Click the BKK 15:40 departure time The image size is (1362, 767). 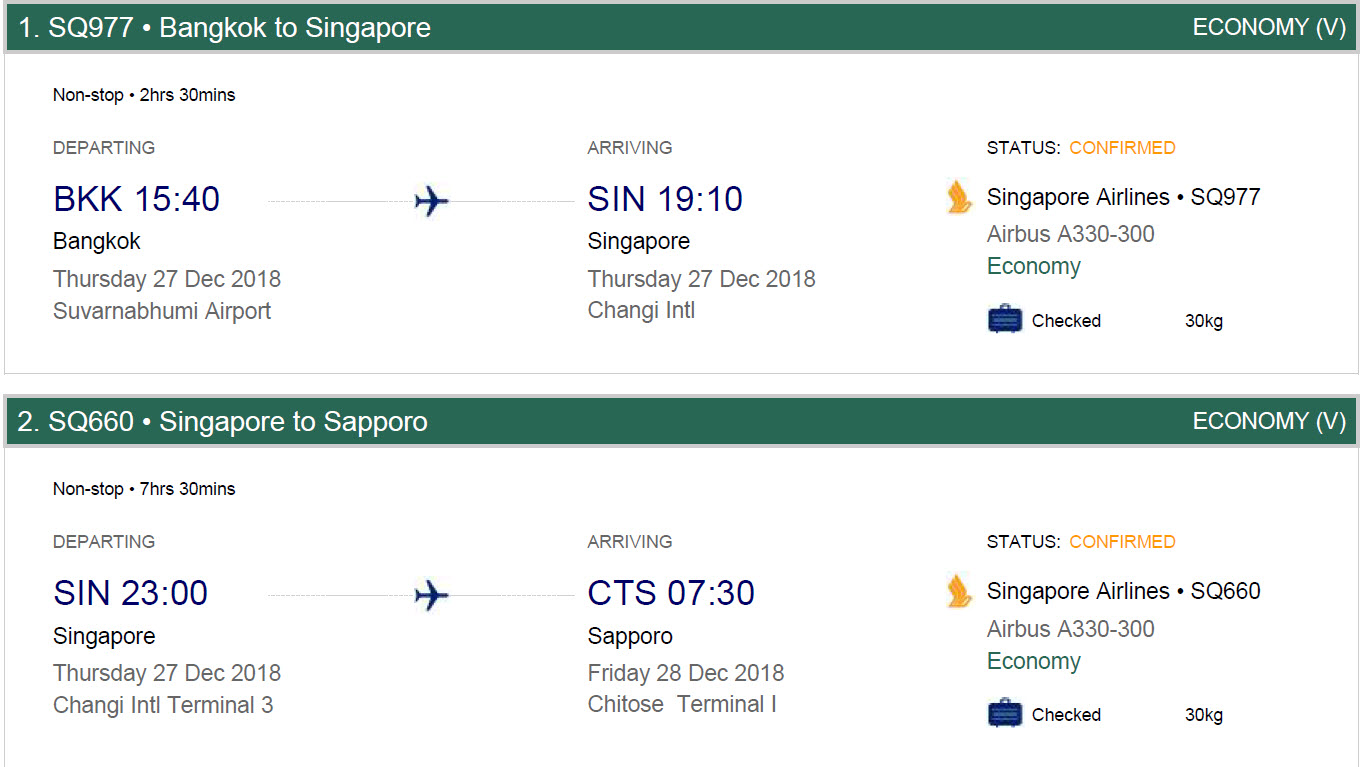[x=136, y=199]
